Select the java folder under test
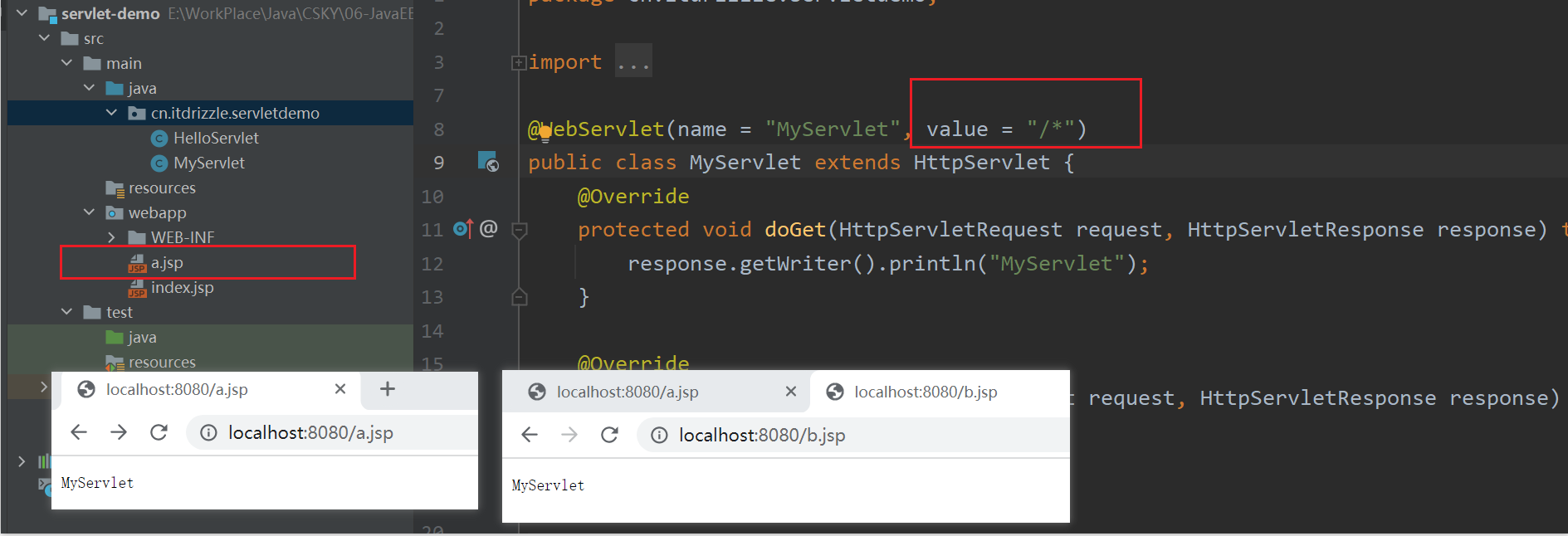 click(142, 337)
